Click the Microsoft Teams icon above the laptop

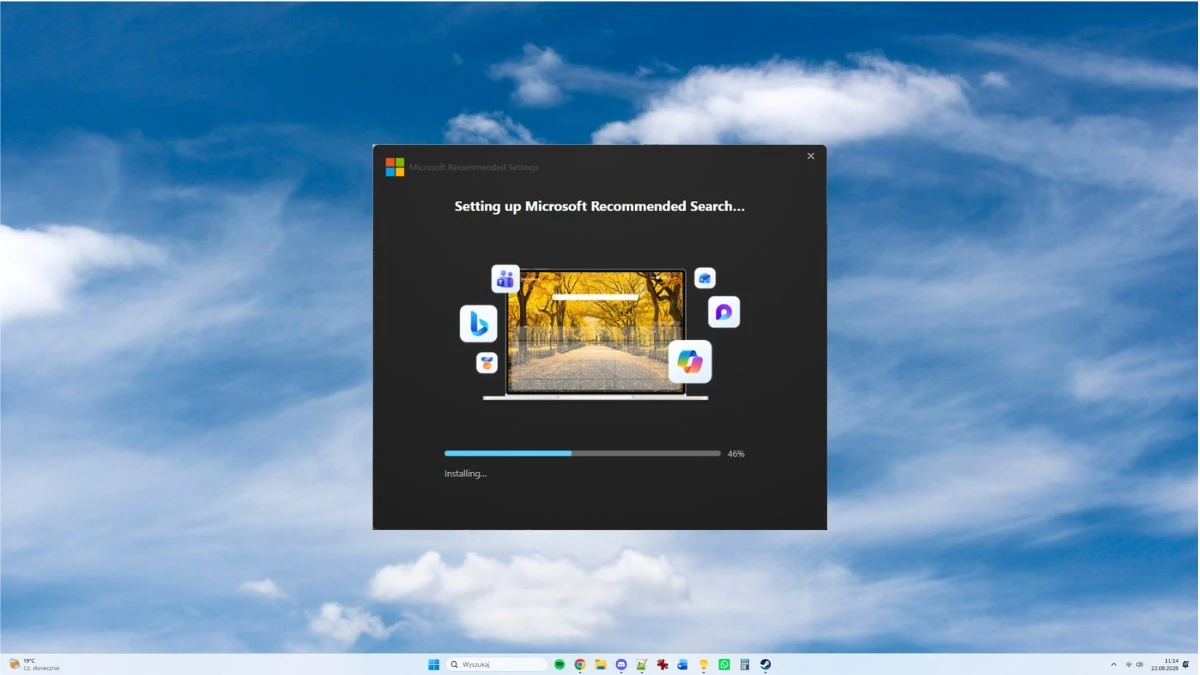click(x=505, y=279)
